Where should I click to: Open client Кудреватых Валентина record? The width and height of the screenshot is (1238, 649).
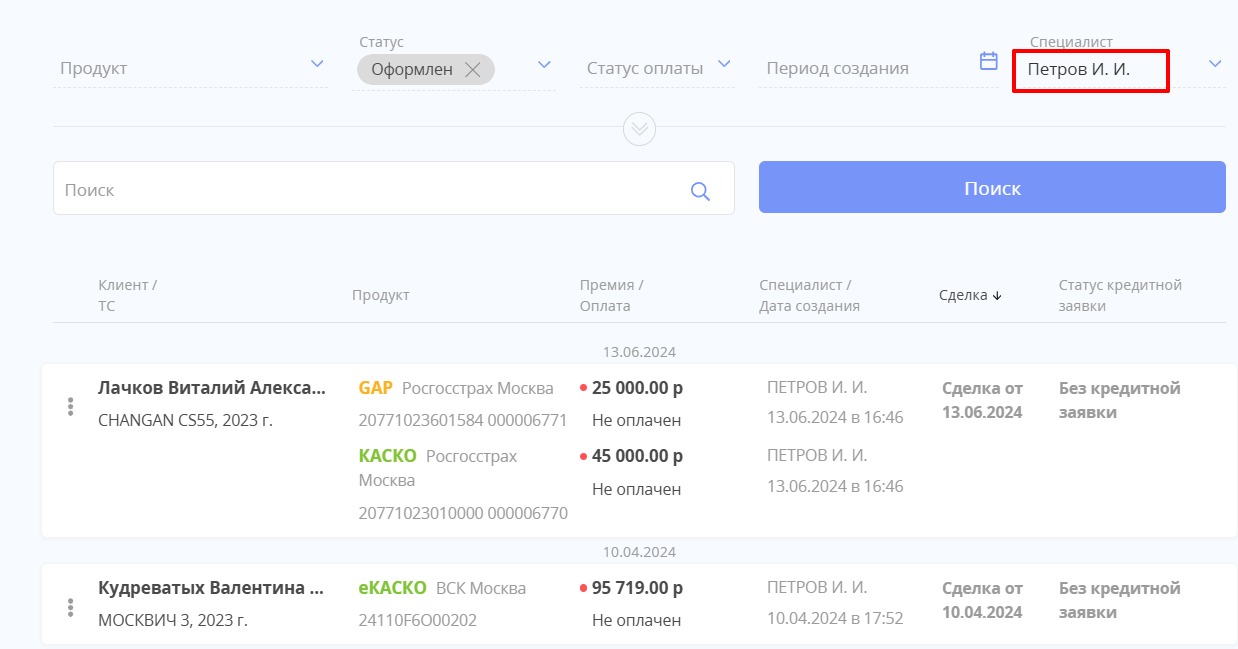click(x=211, y=588)
